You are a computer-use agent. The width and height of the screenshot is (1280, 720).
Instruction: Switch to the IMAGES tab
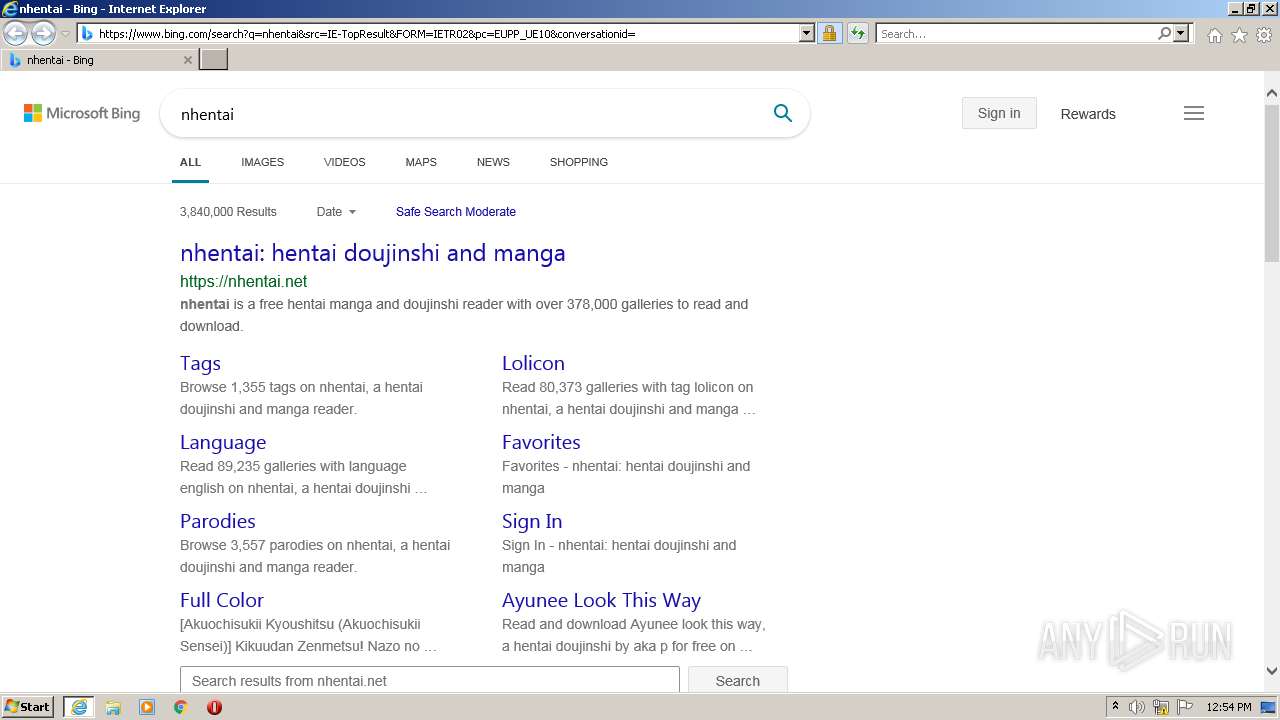pyautogui.click(x=262, y=162)
